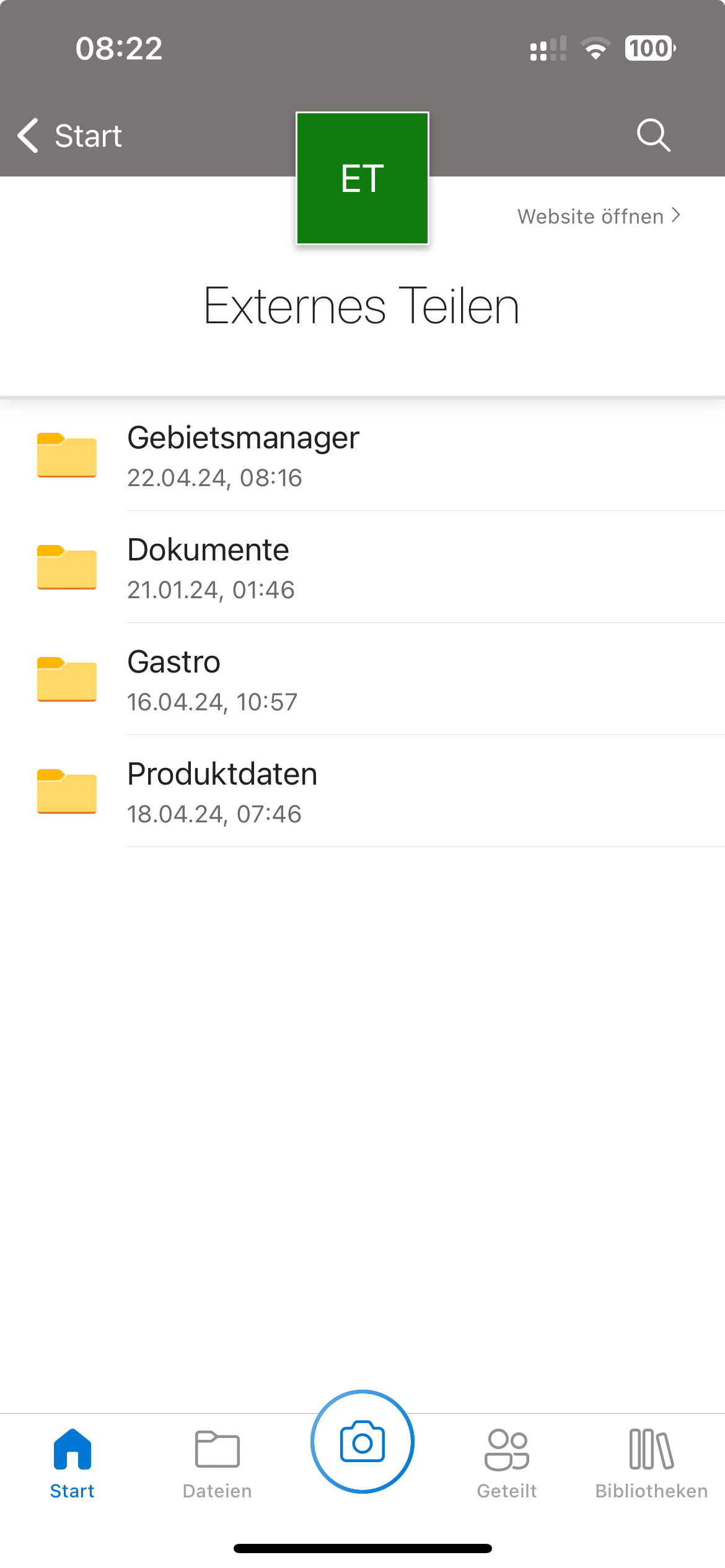The width and height of the screenshot is (725, 1568).
Task: Tap the Gebietsmanager folder icon
Action: [x=67, y=455]
